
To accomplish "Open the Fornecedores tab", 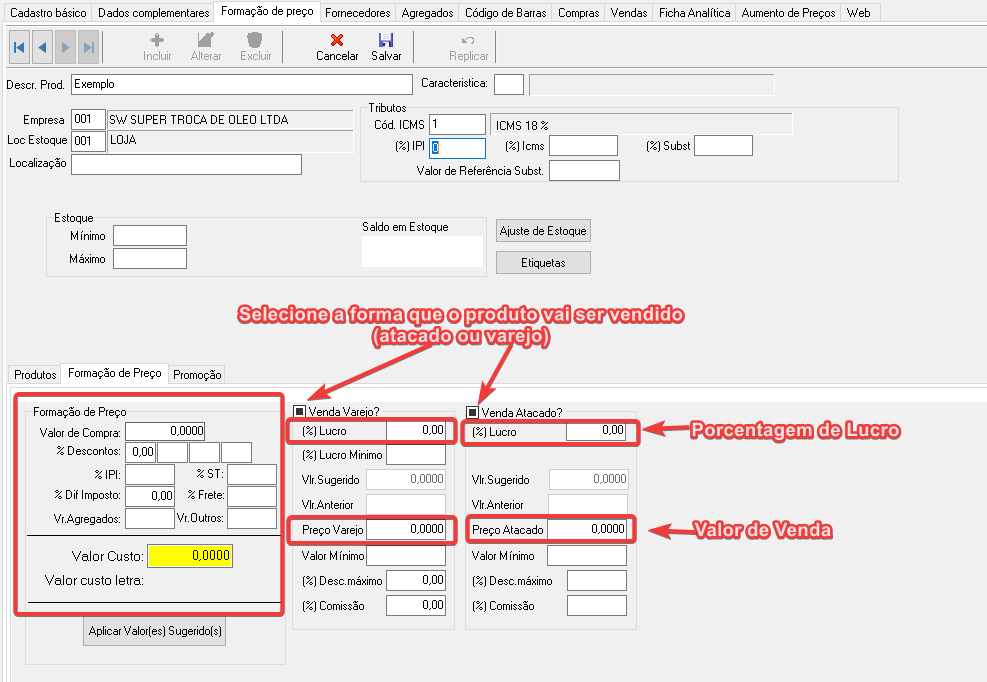I will pos(356,13).
